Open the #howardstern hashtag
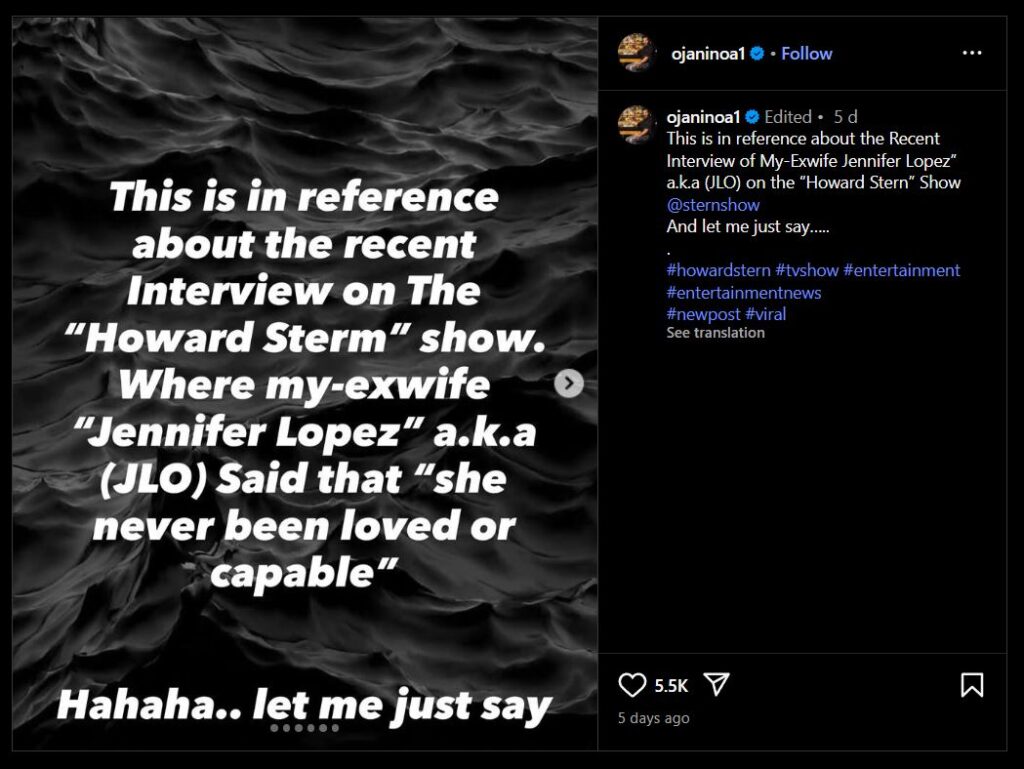The height and width of the screenshot is (769, 1024). pos(718,270)
